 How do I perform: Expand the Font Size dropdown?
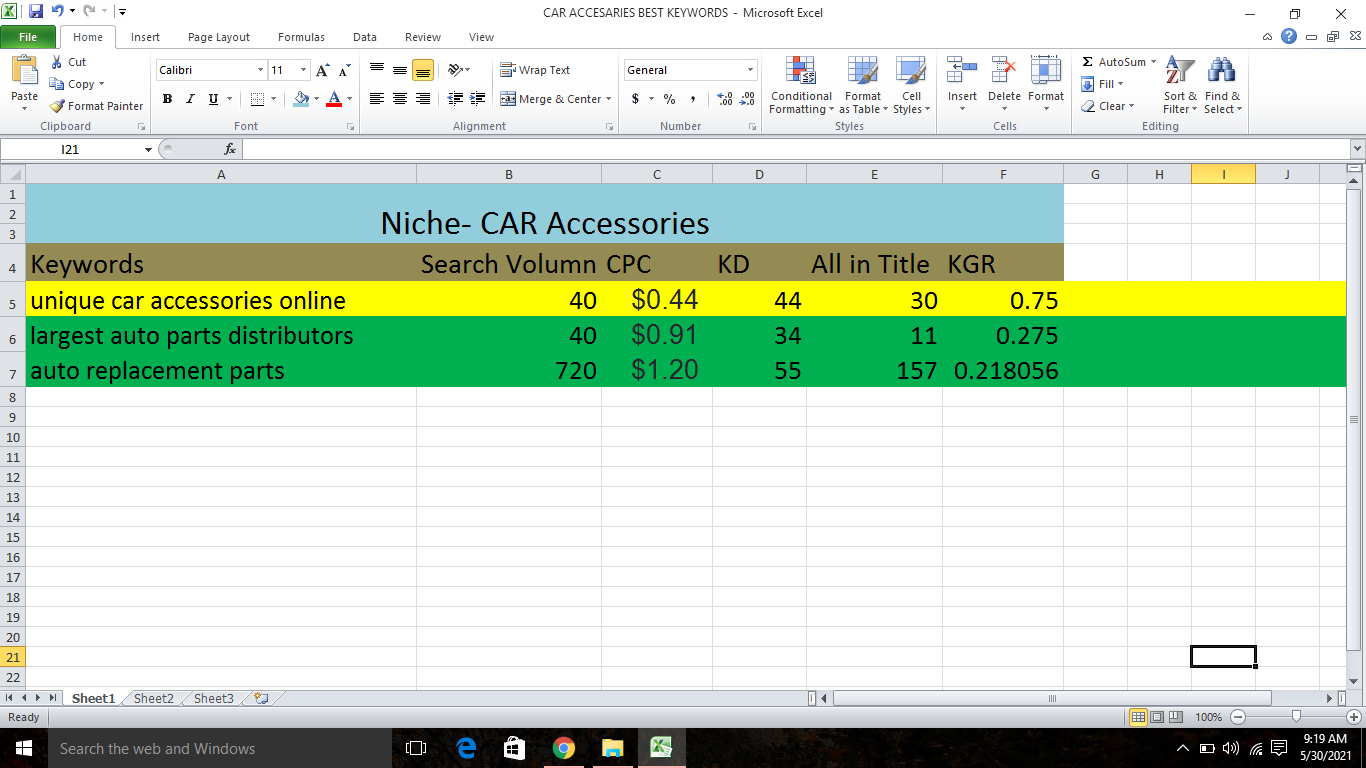click(x=301, y=70)
